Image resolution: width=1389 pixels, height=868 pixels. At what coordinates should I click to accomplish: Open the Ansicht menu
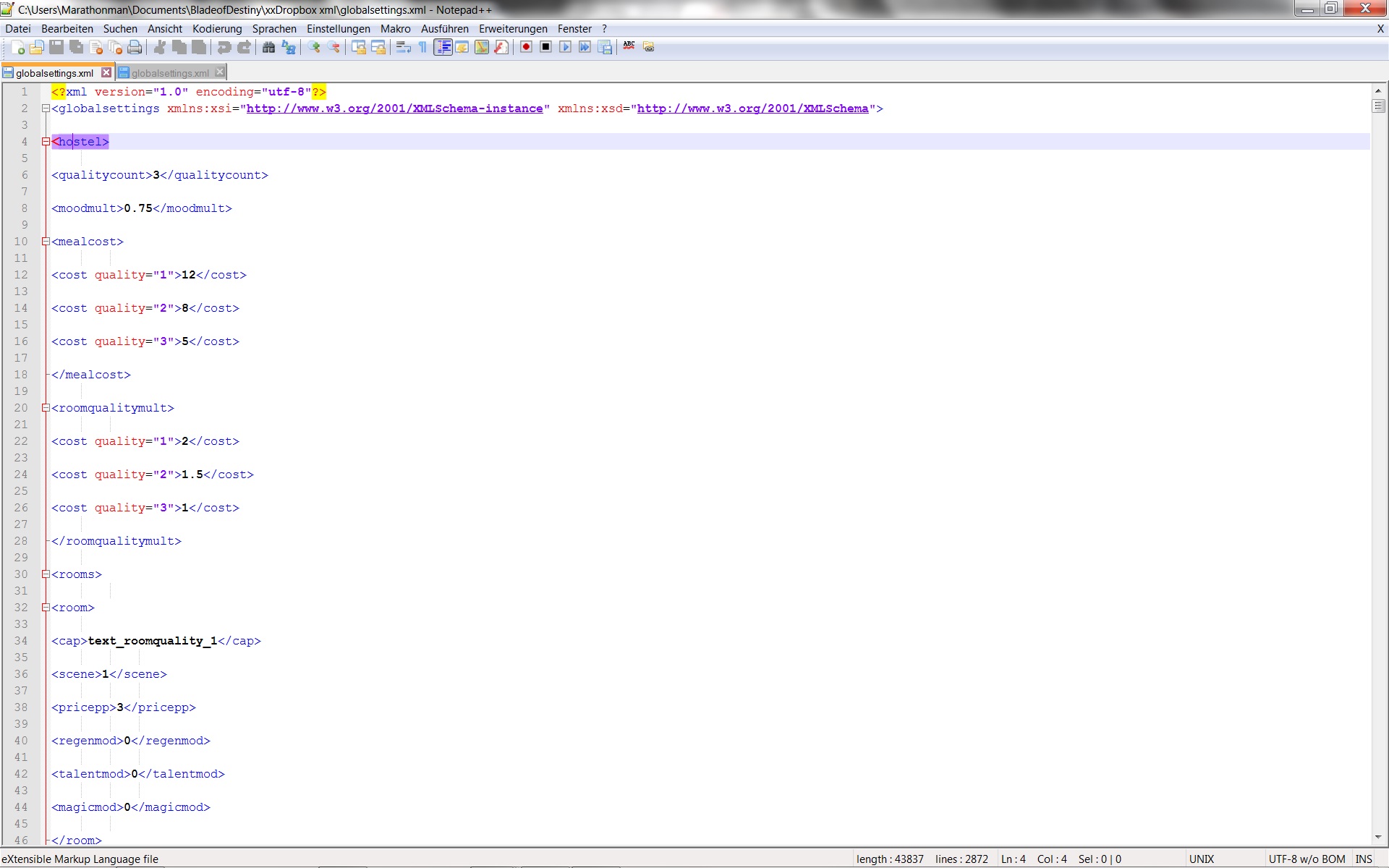165,29
